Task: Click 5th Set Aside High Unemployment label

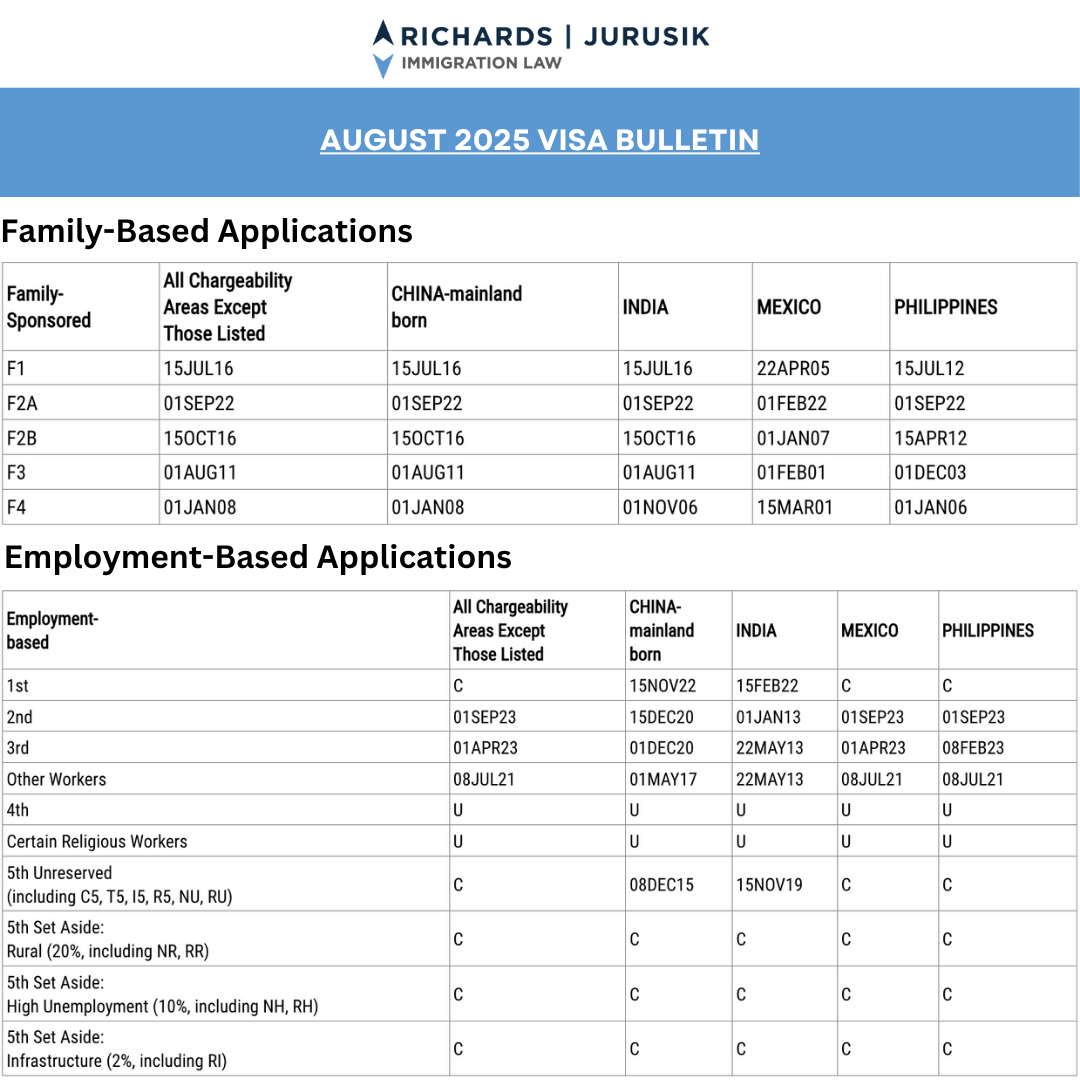Action: (x=162, y=995)
